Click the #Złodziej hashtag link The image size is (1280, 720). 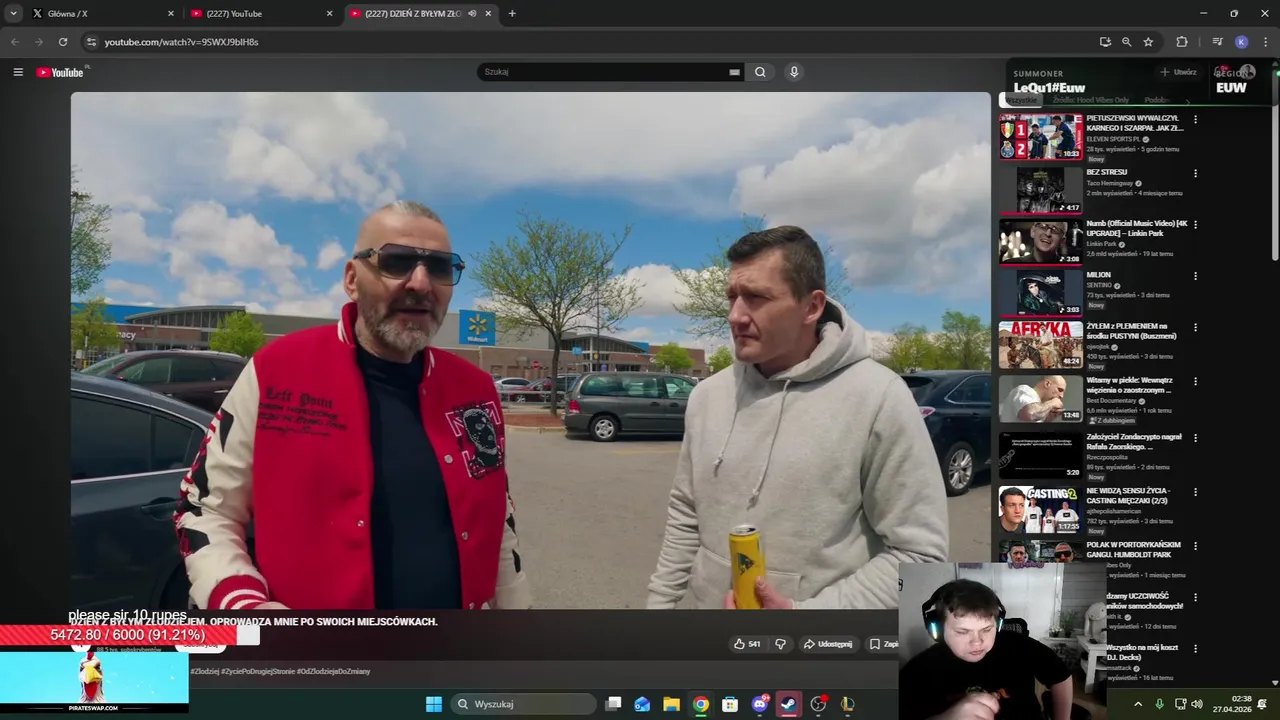[205, 671]
